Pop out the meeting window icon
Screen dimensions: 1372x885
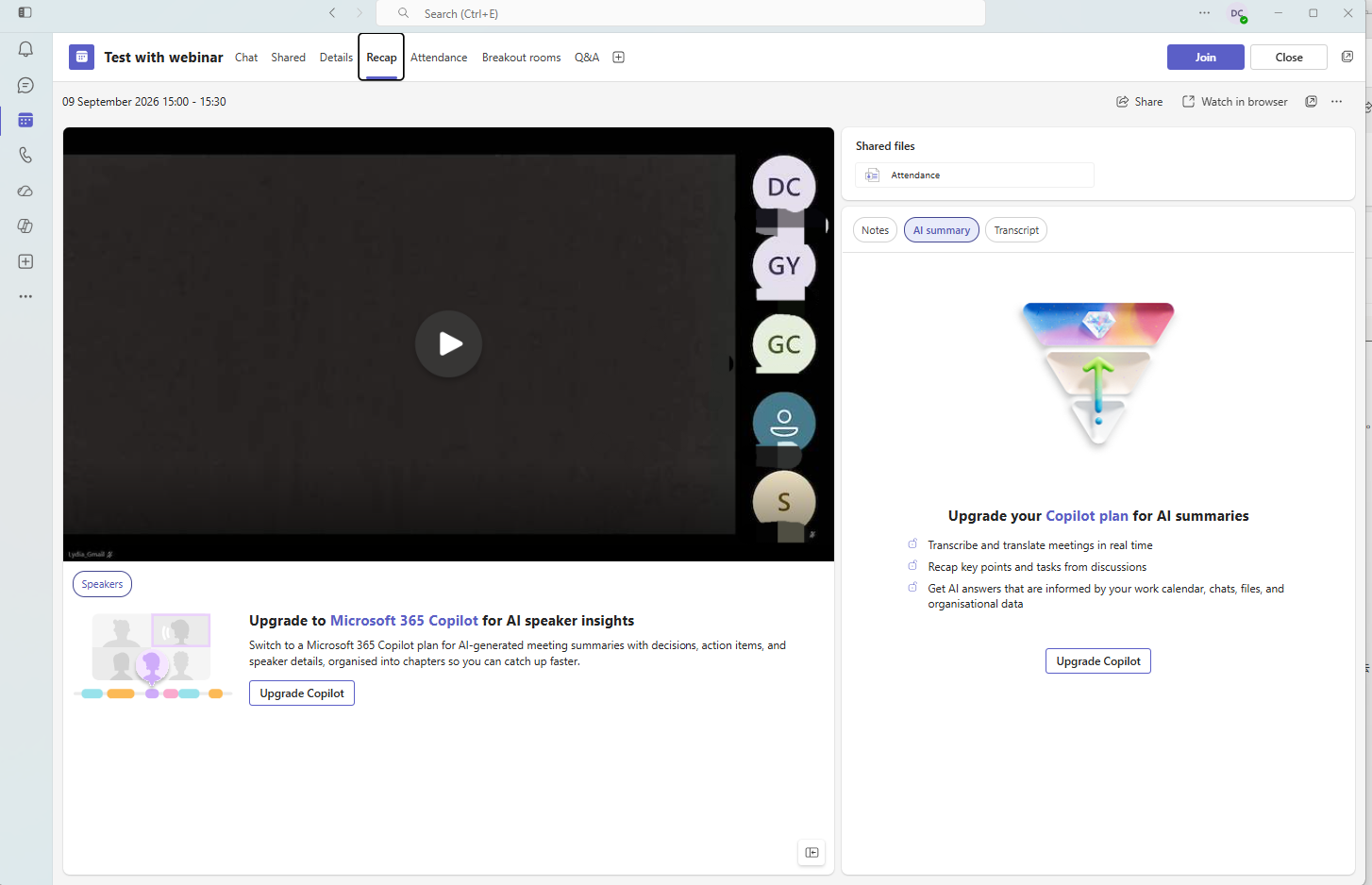coord(1347,57)
